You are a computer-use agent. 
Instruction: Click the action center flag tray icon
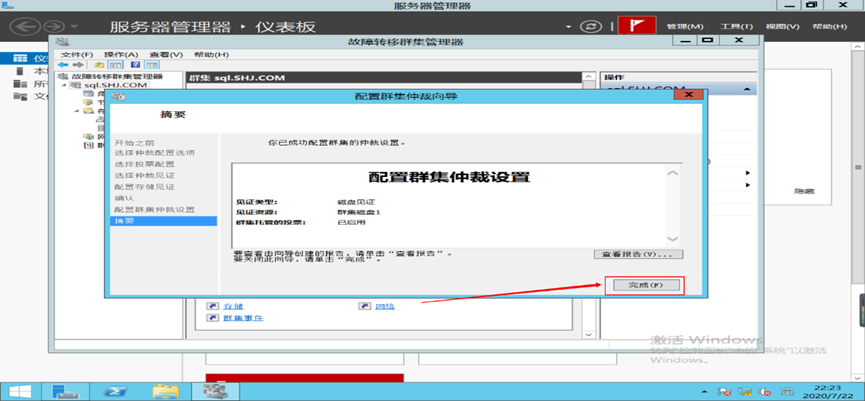click(x=725, y=392)
